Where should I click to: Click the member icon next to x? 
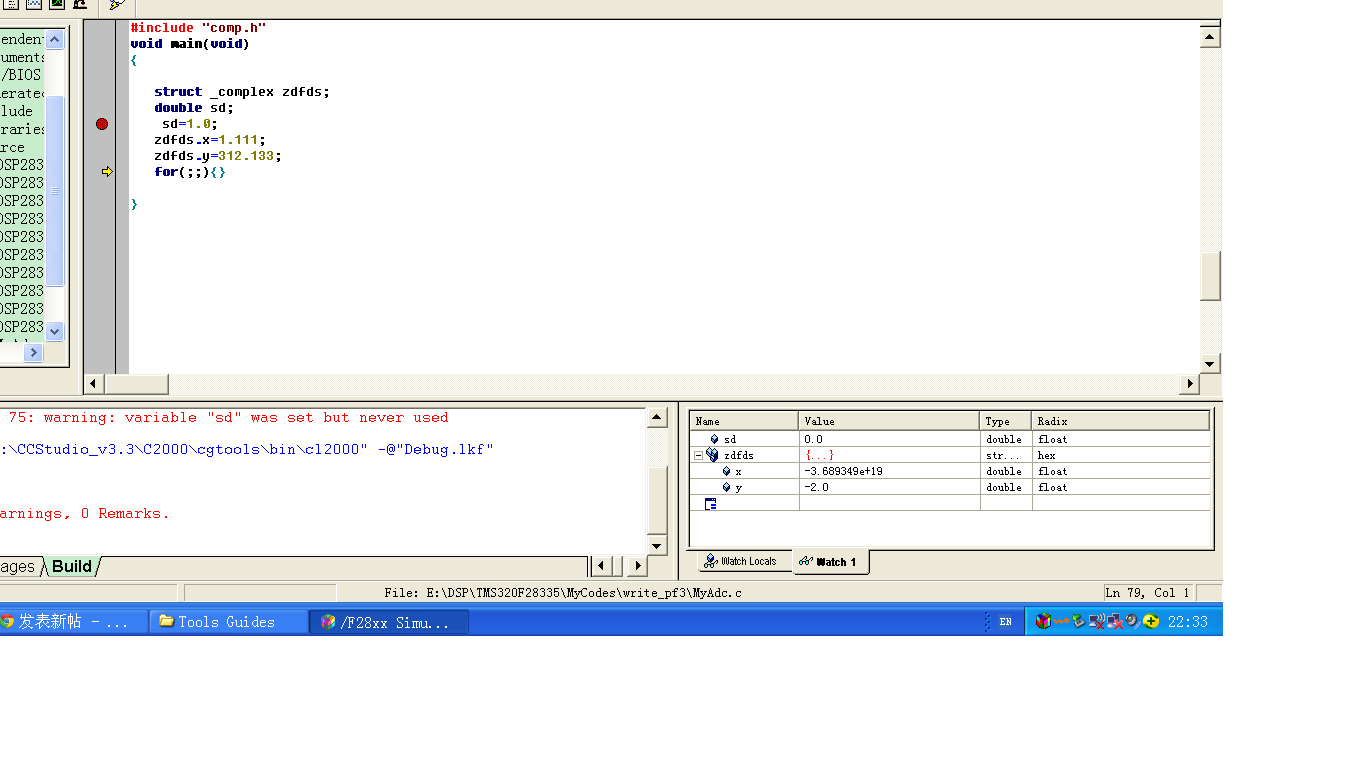(x=726, y=471)
